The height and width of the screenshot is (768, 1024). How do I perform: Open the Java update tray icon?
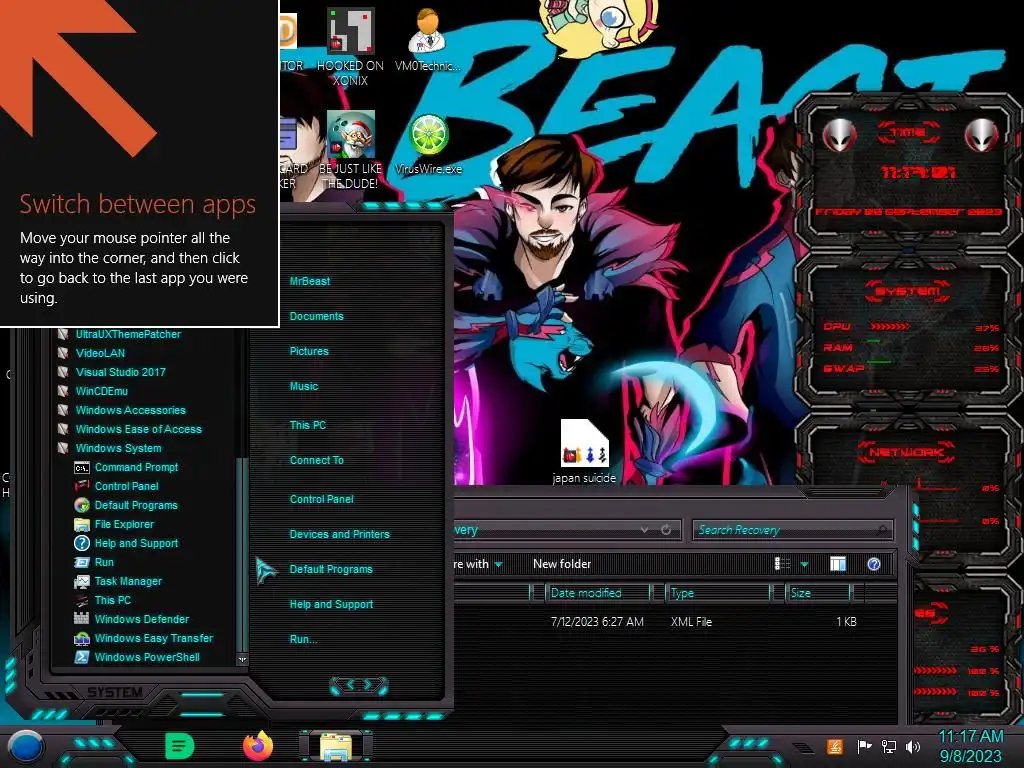834,746
